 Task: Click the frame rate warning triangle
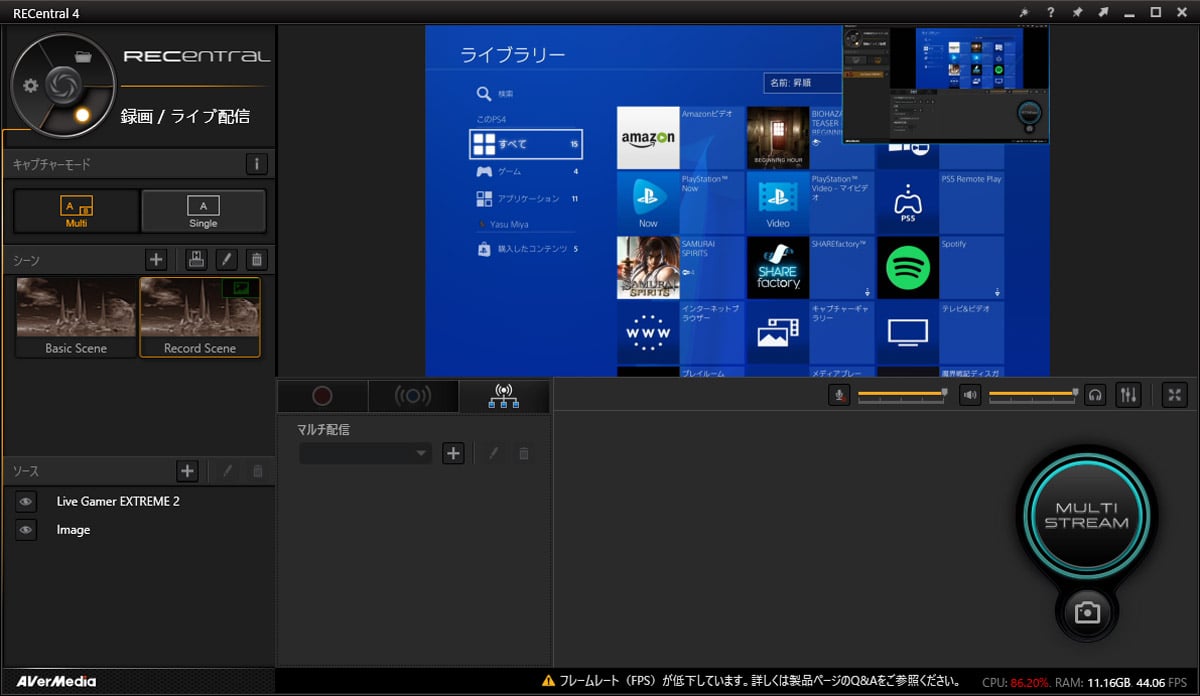click(548, 681)
